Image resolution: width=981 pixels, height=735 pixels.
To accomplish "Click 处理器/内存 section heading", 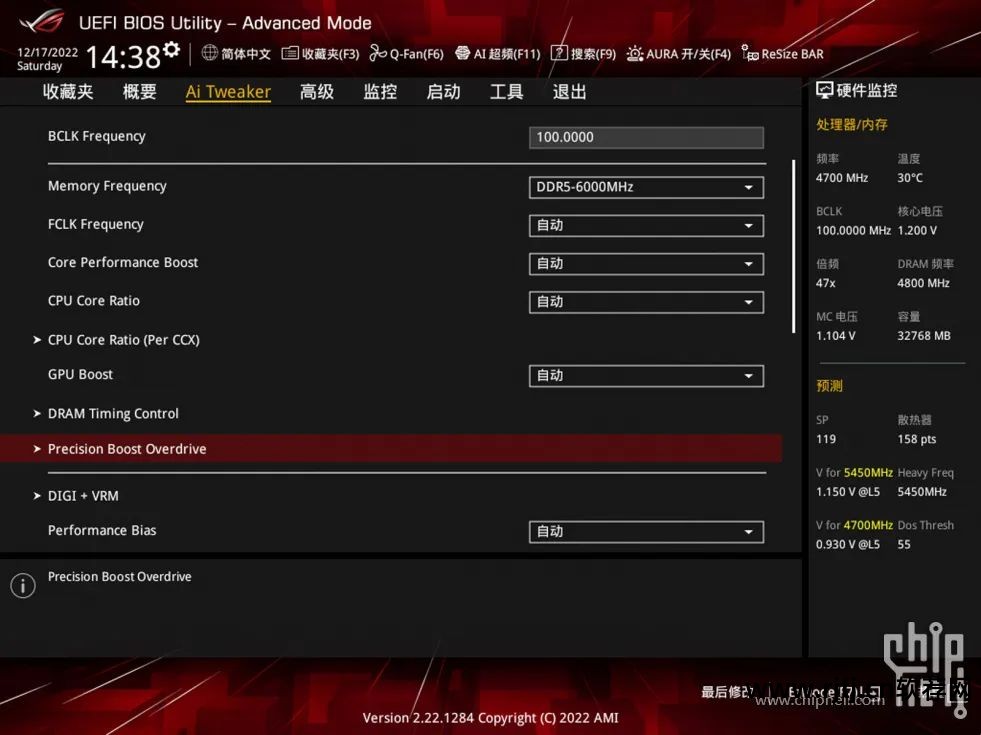I will [851, 124].
